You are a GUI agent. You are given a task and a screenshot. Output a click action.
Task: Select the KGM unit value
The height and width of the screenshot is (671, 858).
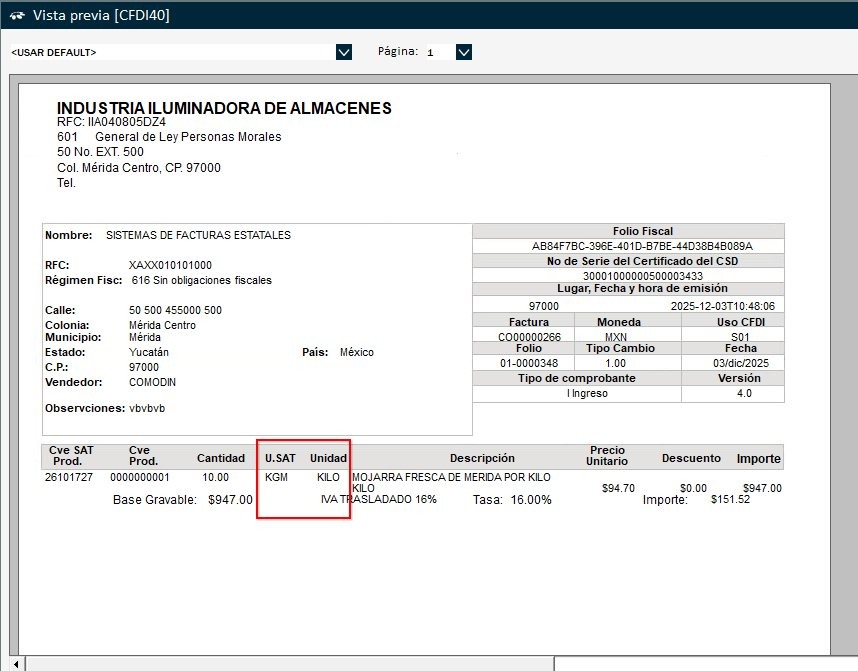[276, 477]
